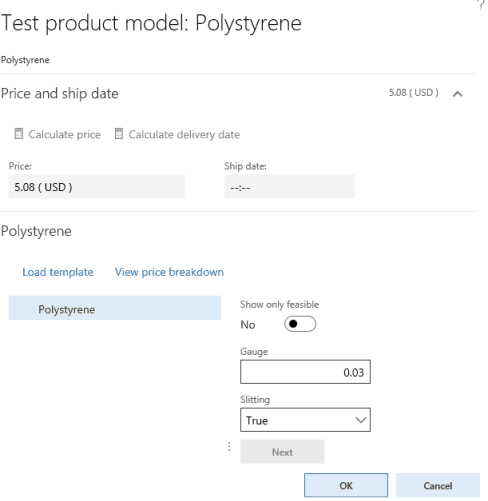Screen dimensions: 488x501
Task: Collapse the Price and ship date section
Action: click(x=458, y=94)
